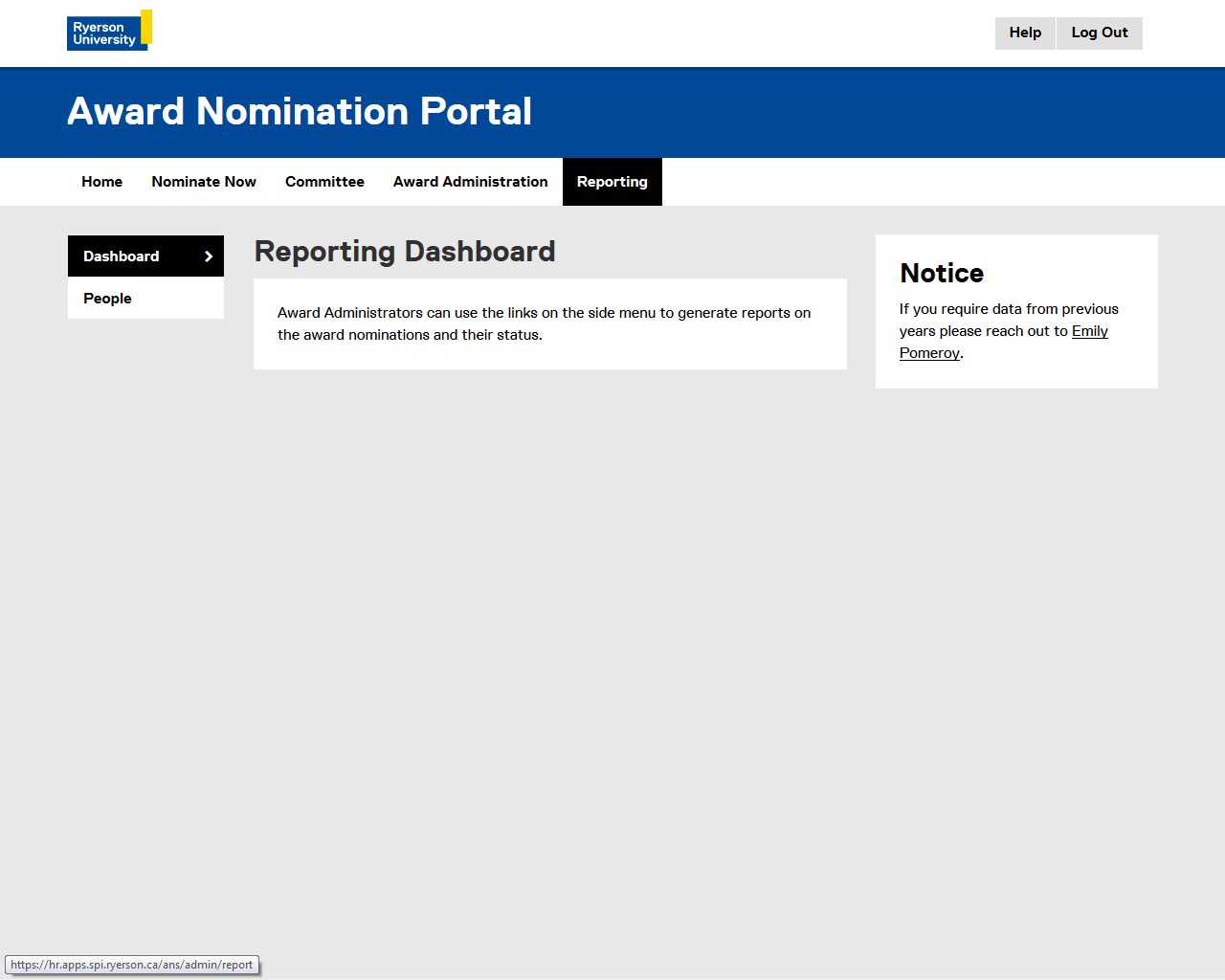Follow the Emily Pomeroy link

click(1089, 331)
